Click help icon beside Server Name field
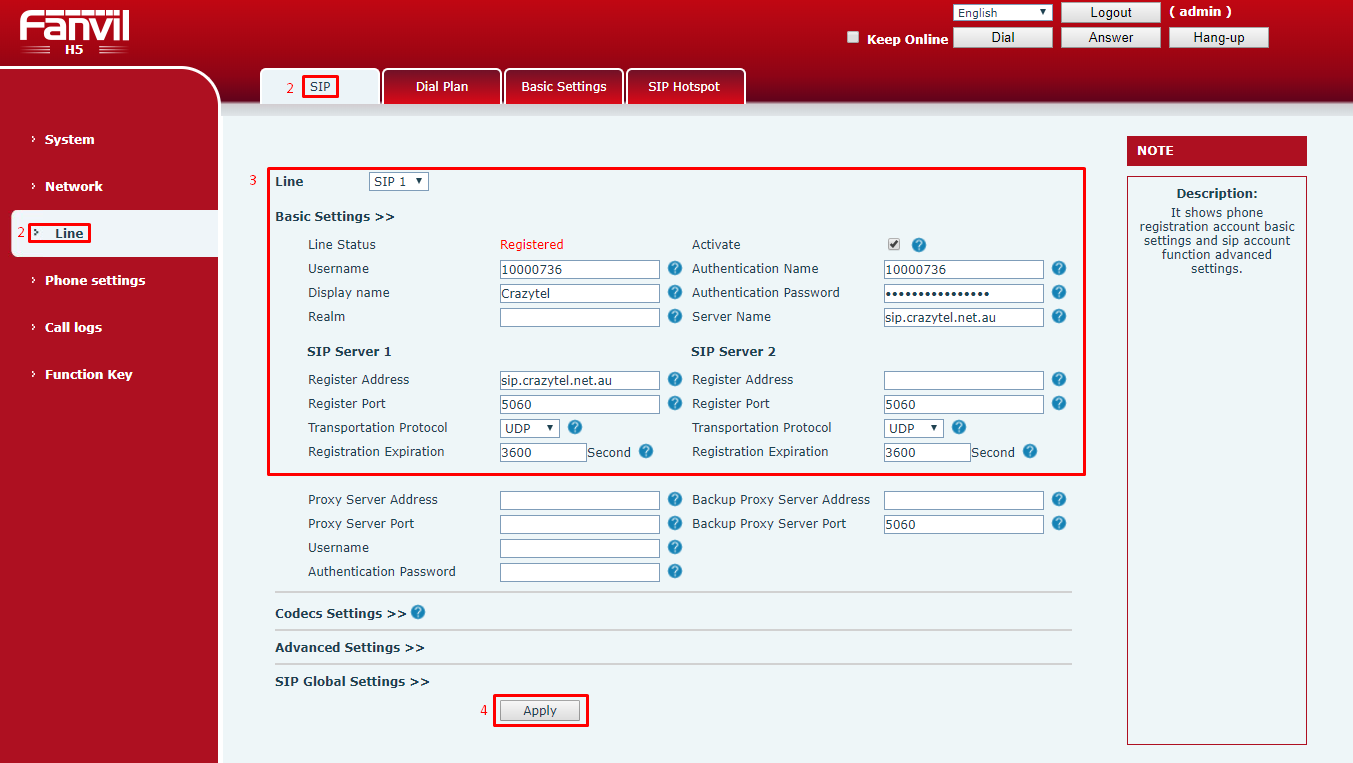Image resolution: width=1353 pixels, height=763 pixels. pos(1059,317)
